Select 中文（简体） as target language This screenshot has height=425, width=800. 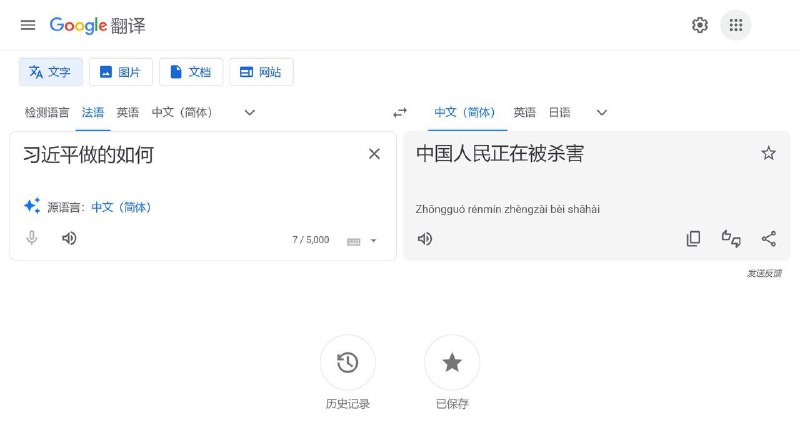465,112
